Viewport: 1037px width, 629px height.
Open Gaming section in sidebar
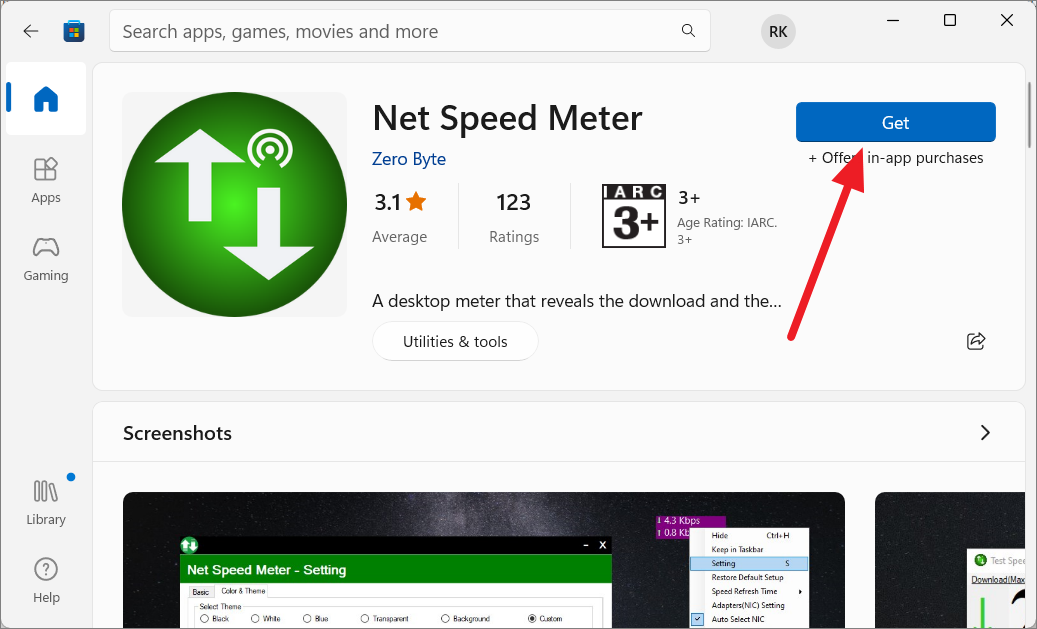[46, 259]
